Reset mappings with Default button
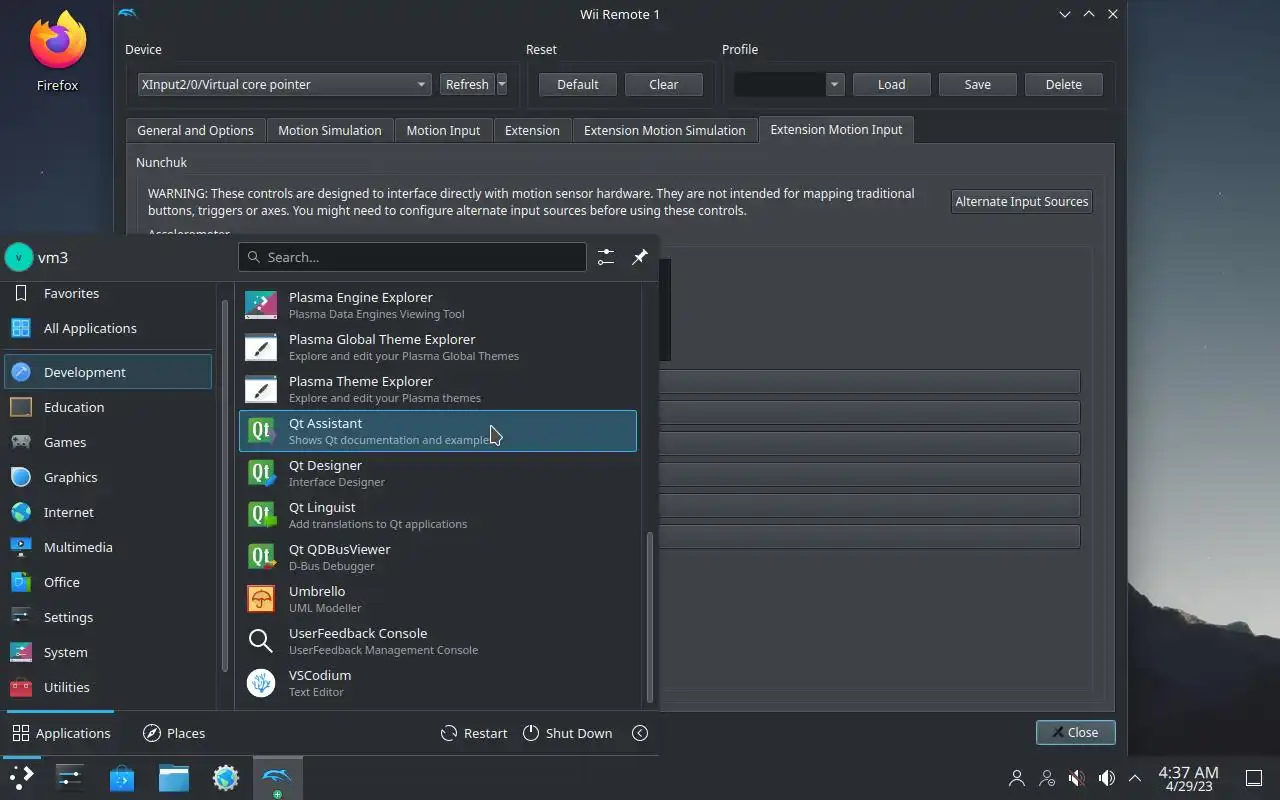This screenshot has height=800, width=1280. [x=578, y=85]
